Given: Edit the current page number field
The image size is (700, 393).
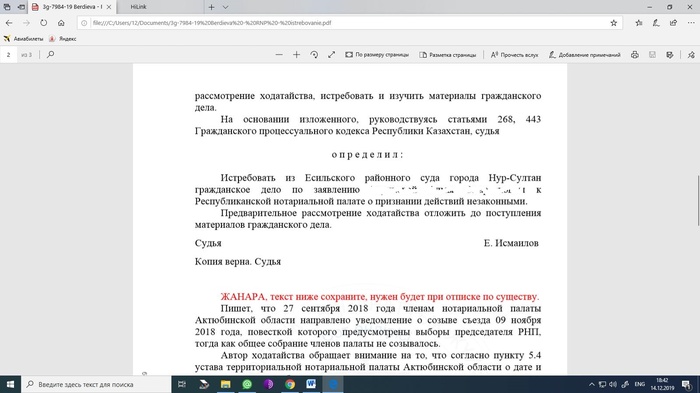Looking at the screenshot, I should [8, 54].
